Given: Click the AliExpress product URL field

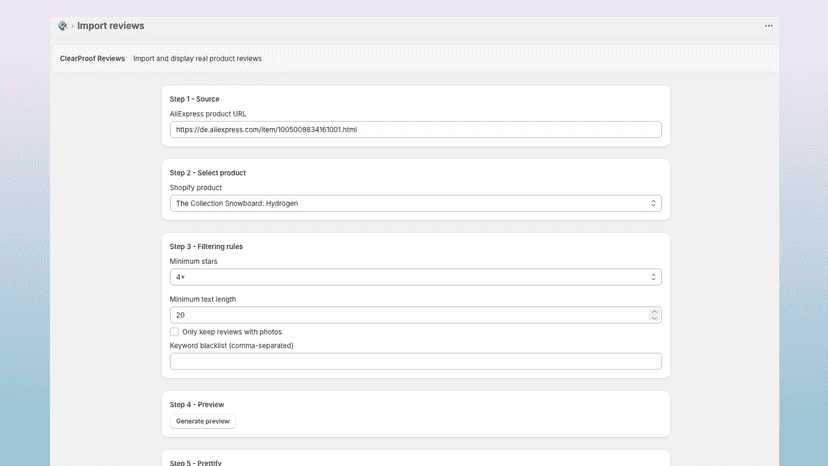Looking at the screenshot, I should 416,129.
